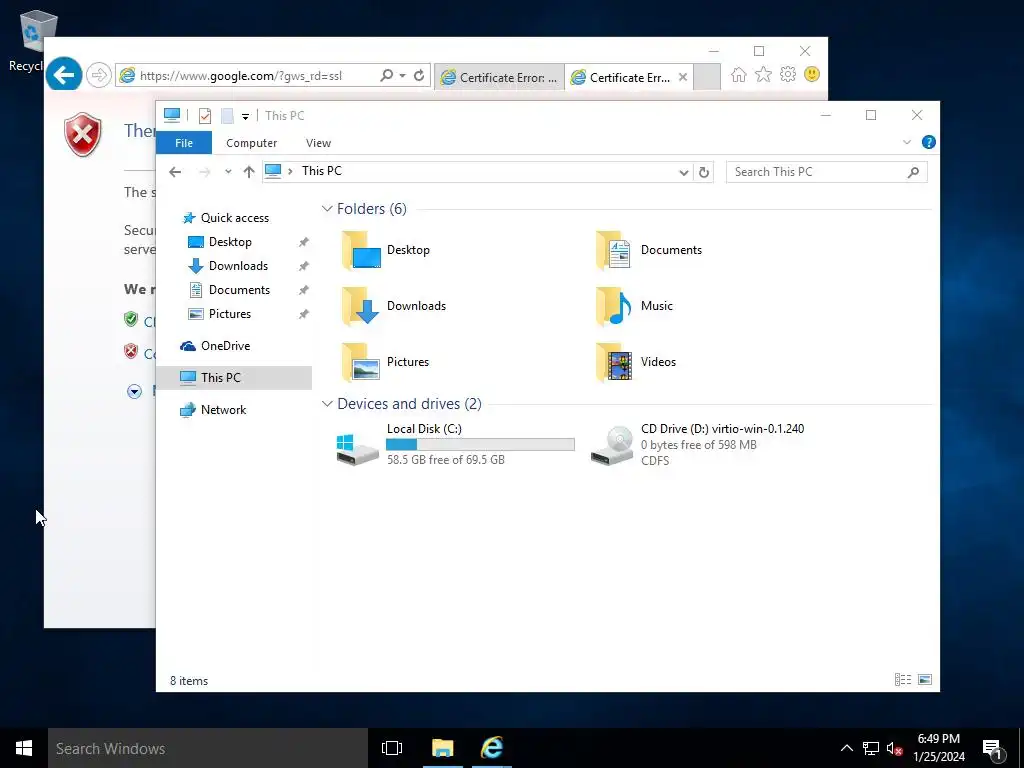
Task: Open Internet Explorer favorites star
Action: coord(763,74)
